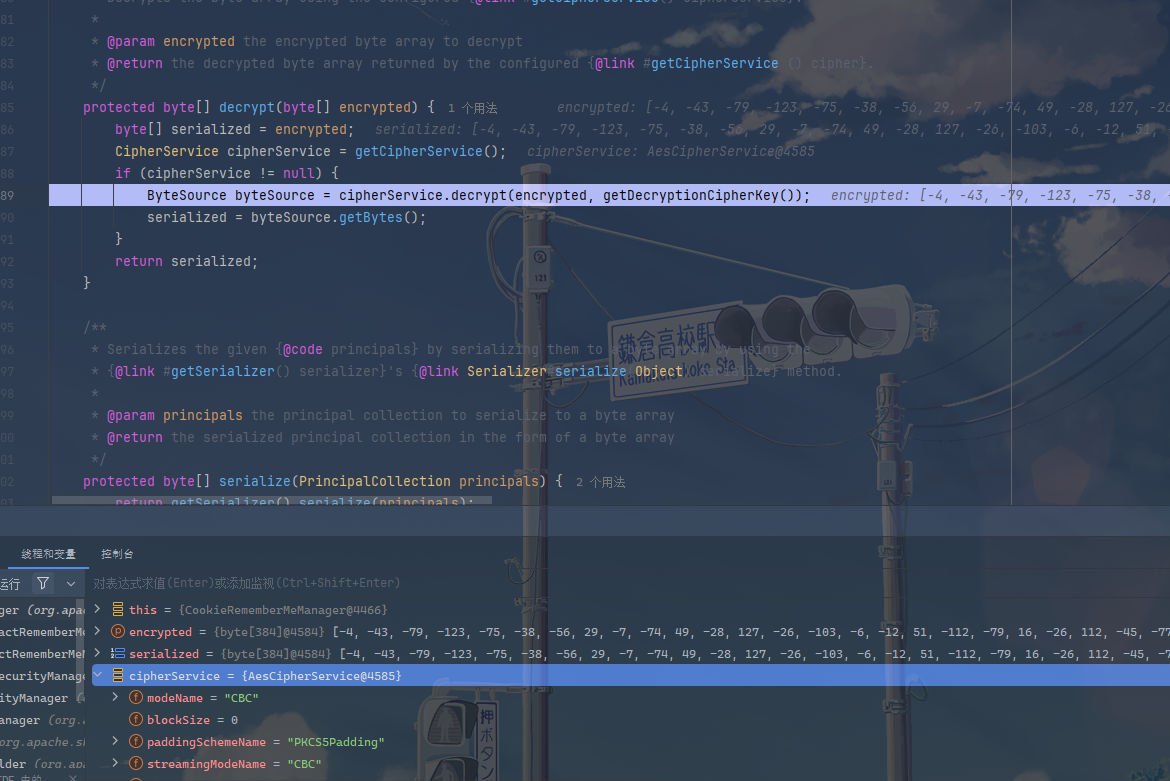Click the '2 个用法' usages hint on serialize
1170x781 pixels.
(601, 483)
